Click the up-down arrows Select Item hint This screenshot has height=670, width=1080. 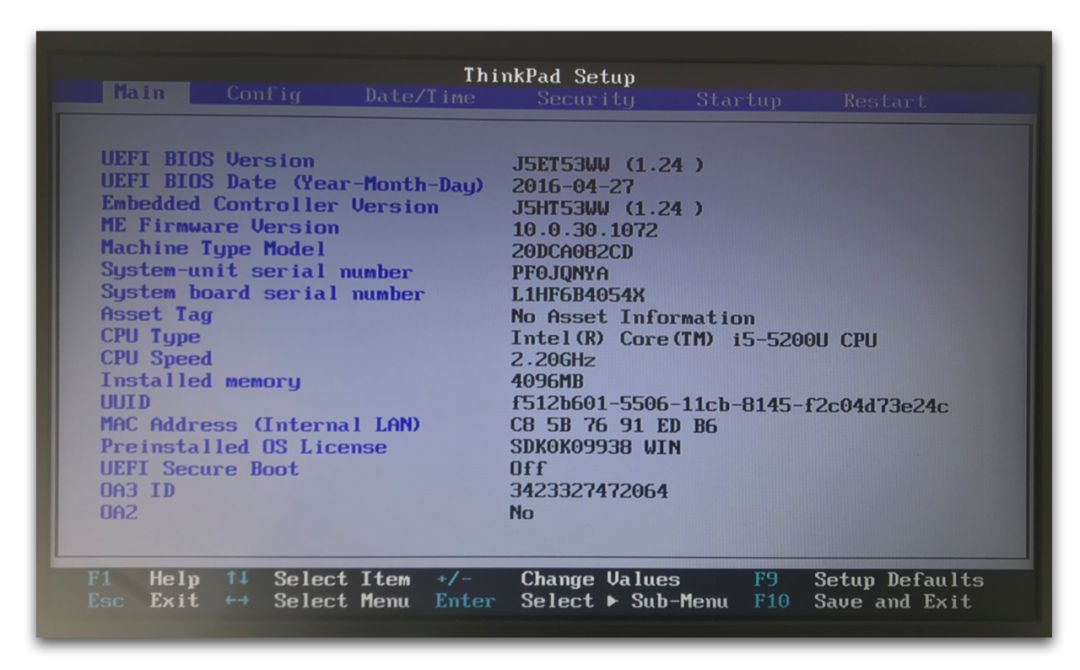tap(318, 578)
